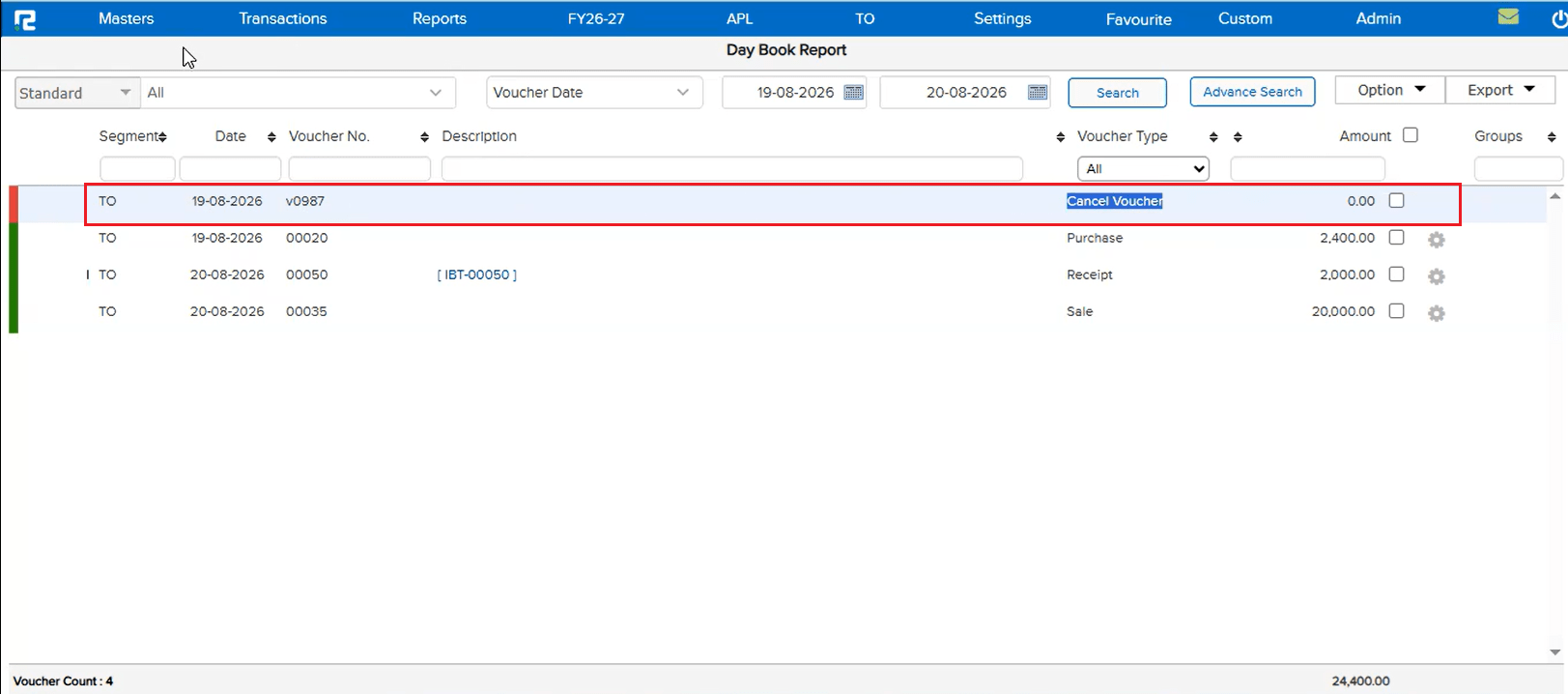Open gear settings for Sale voucher row
This screenshot has width=1568, height=694.
pyautogui.click(x=1437, y=313)
